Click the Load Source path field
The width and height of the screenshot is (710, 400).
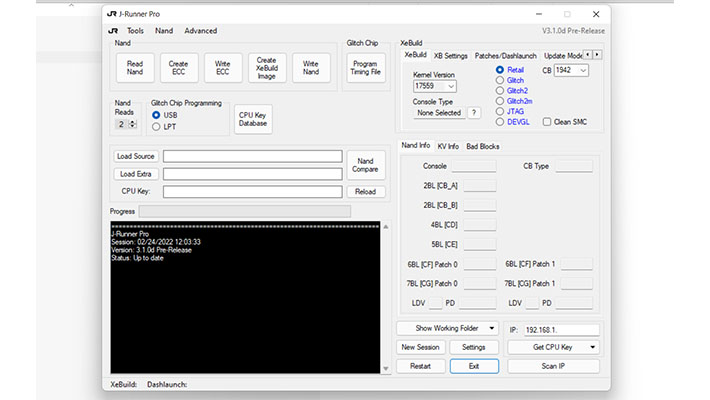click(x=253, y=156)
